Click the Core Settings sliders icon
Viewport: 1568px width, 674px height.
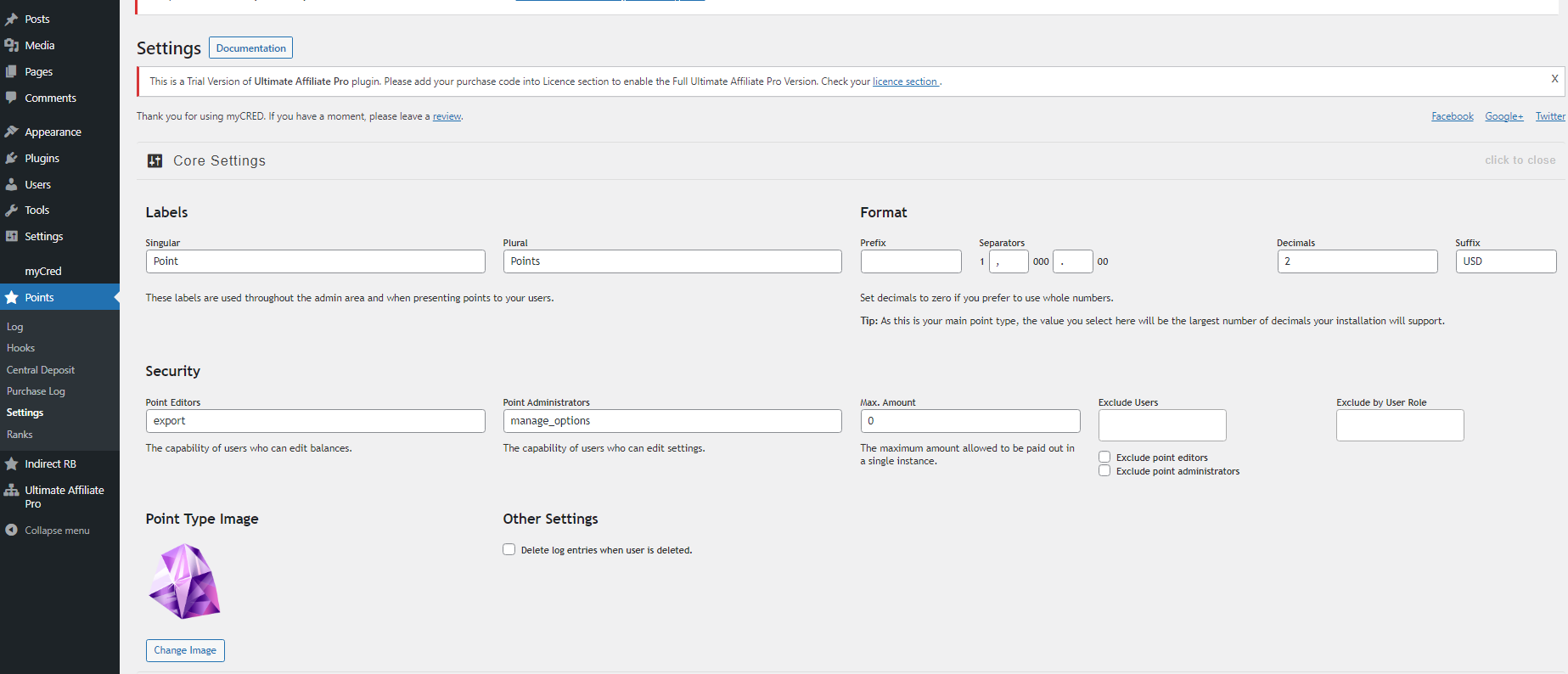click(x=155, y=160)
